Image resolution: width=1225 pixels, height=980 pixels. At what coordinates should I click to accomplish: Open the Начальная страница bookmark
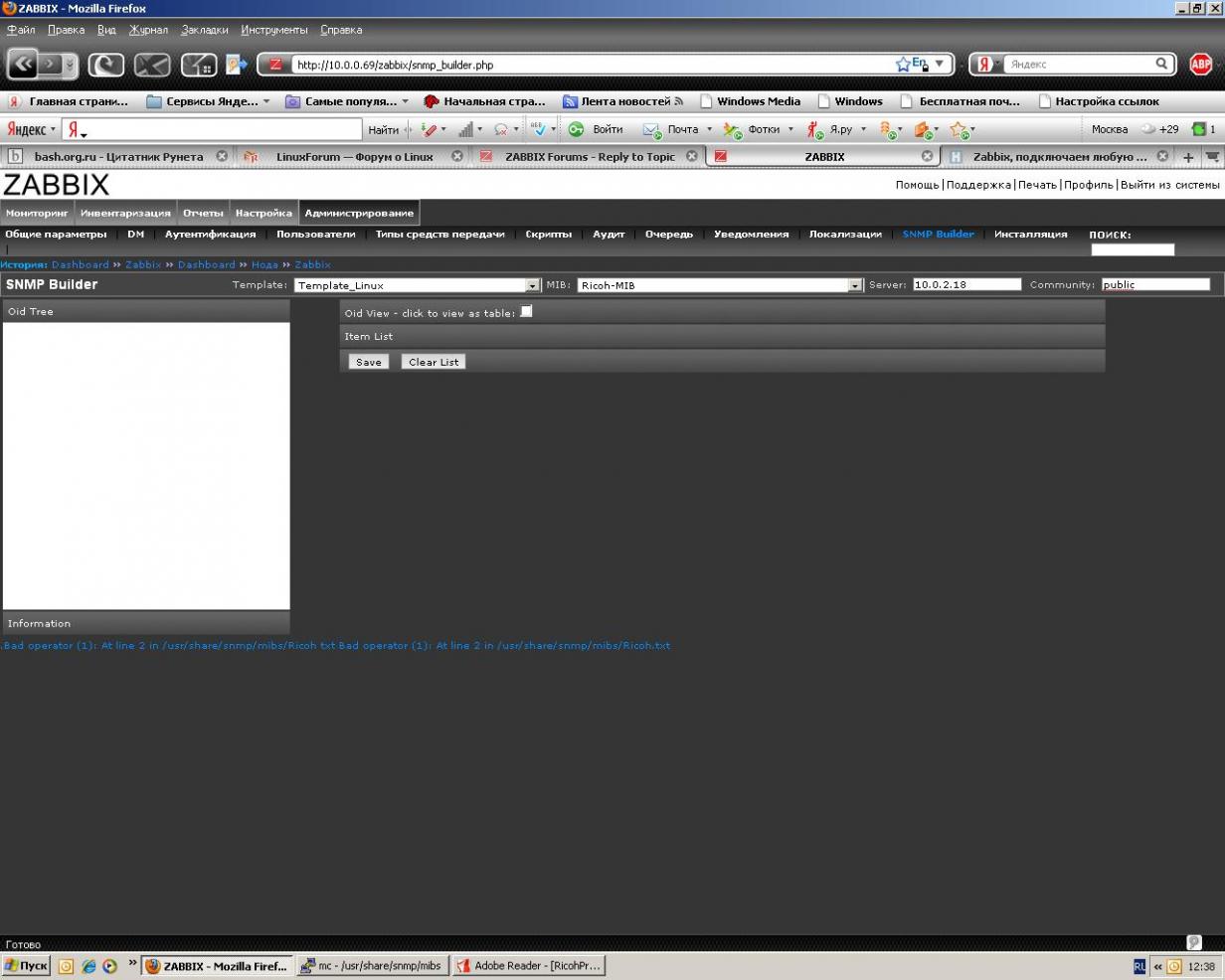tap(484, 101)
